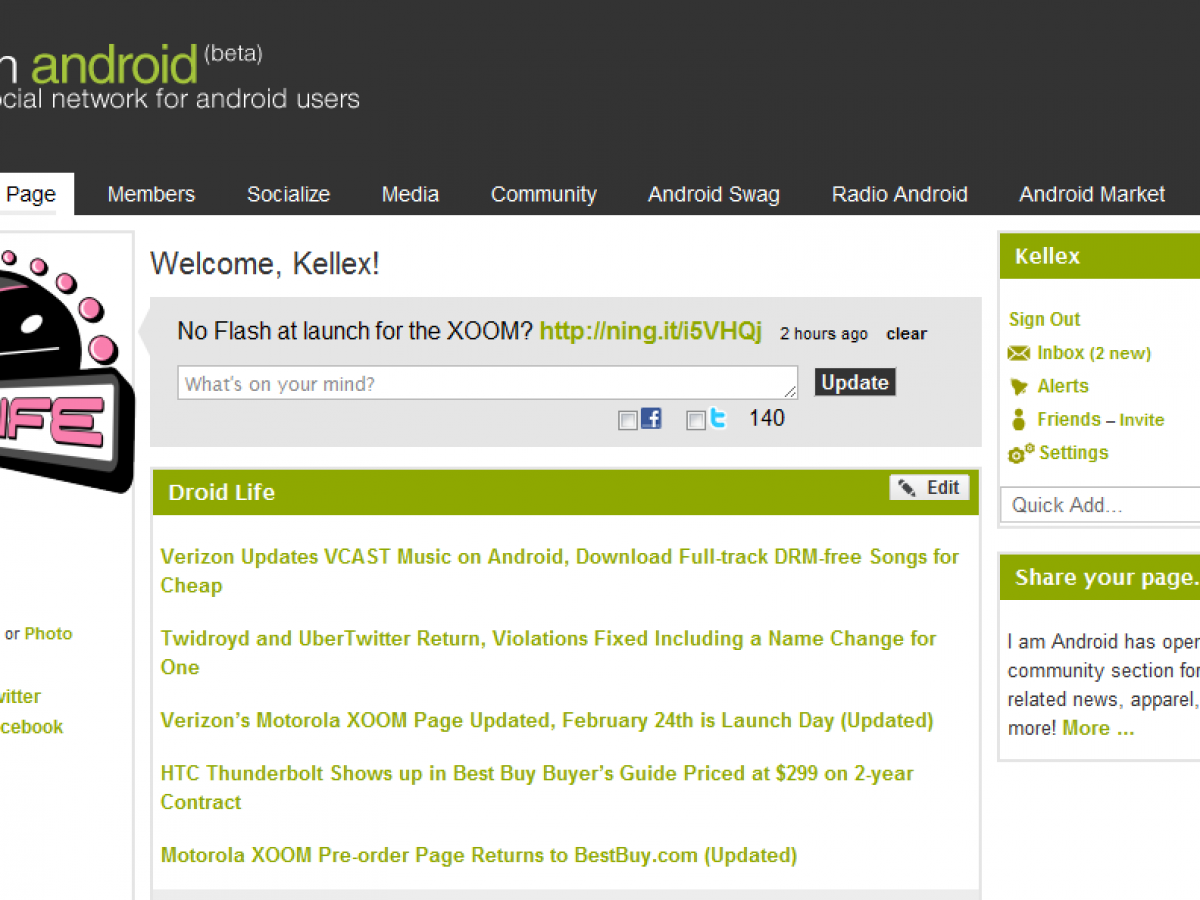Open HTC Thunderbolt Best Buy article
1200x900 pixels.
click(x=537, y=788)
